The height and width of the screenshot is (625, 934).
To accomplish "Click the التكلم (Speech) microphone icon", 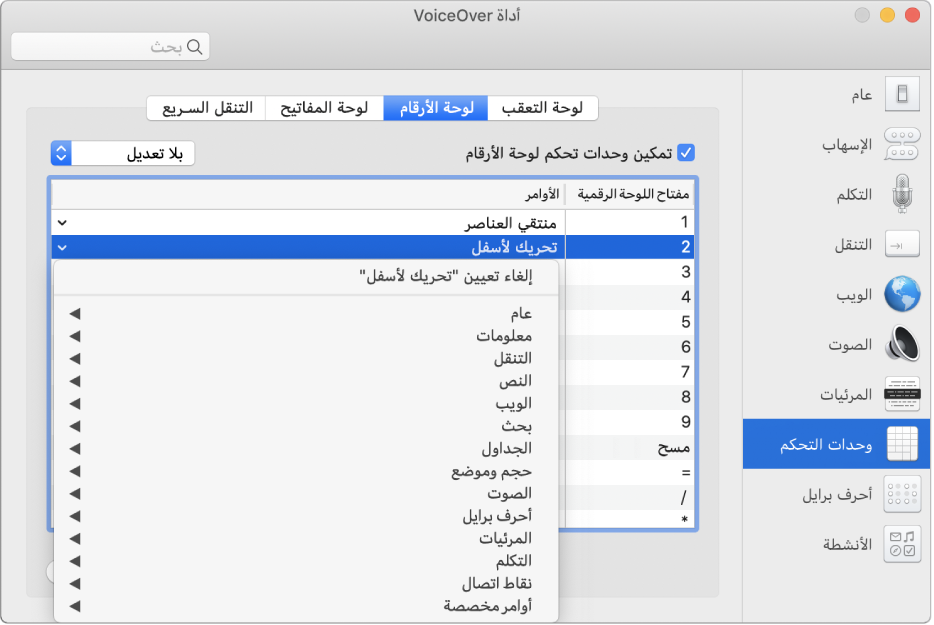I will [902, 193].
